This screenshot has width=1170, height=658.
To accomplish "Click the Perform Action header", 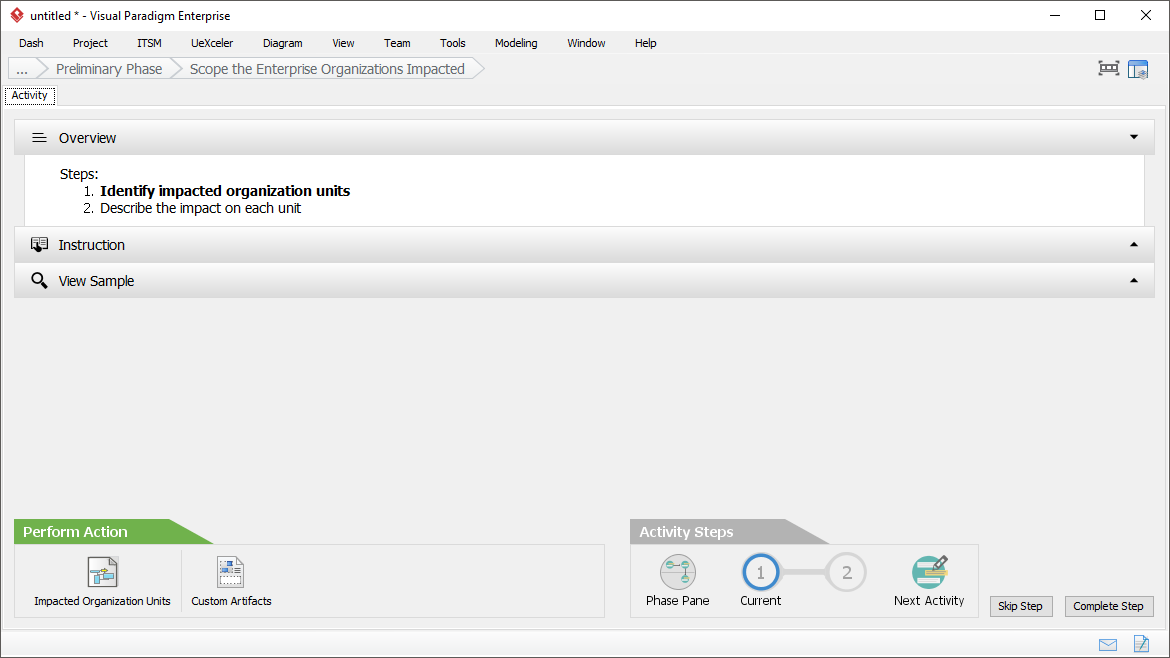I will (x=75, y=531).
